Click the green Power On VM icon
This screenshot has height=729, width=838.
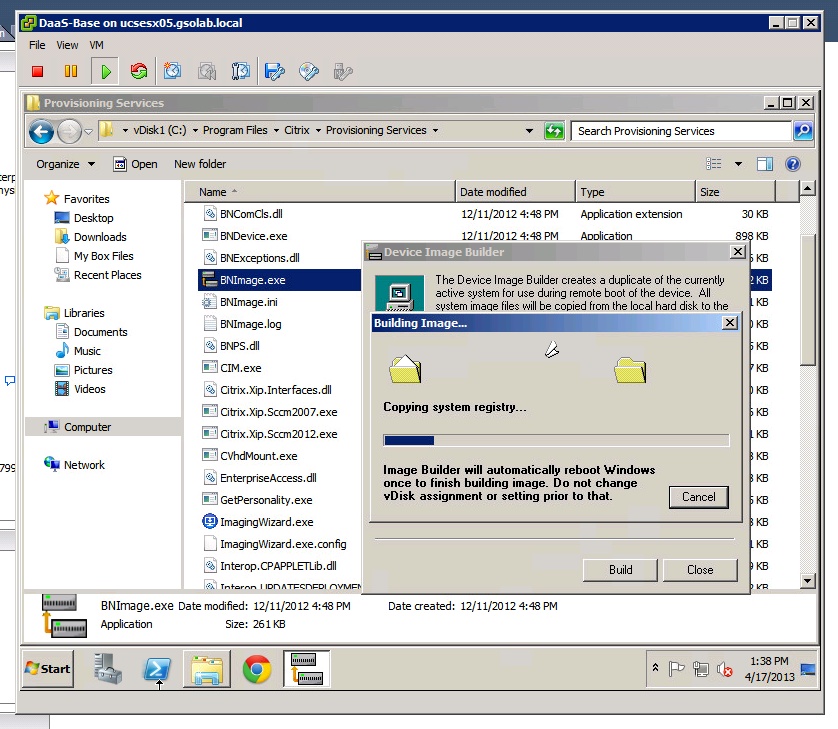[x=105, y=71]
